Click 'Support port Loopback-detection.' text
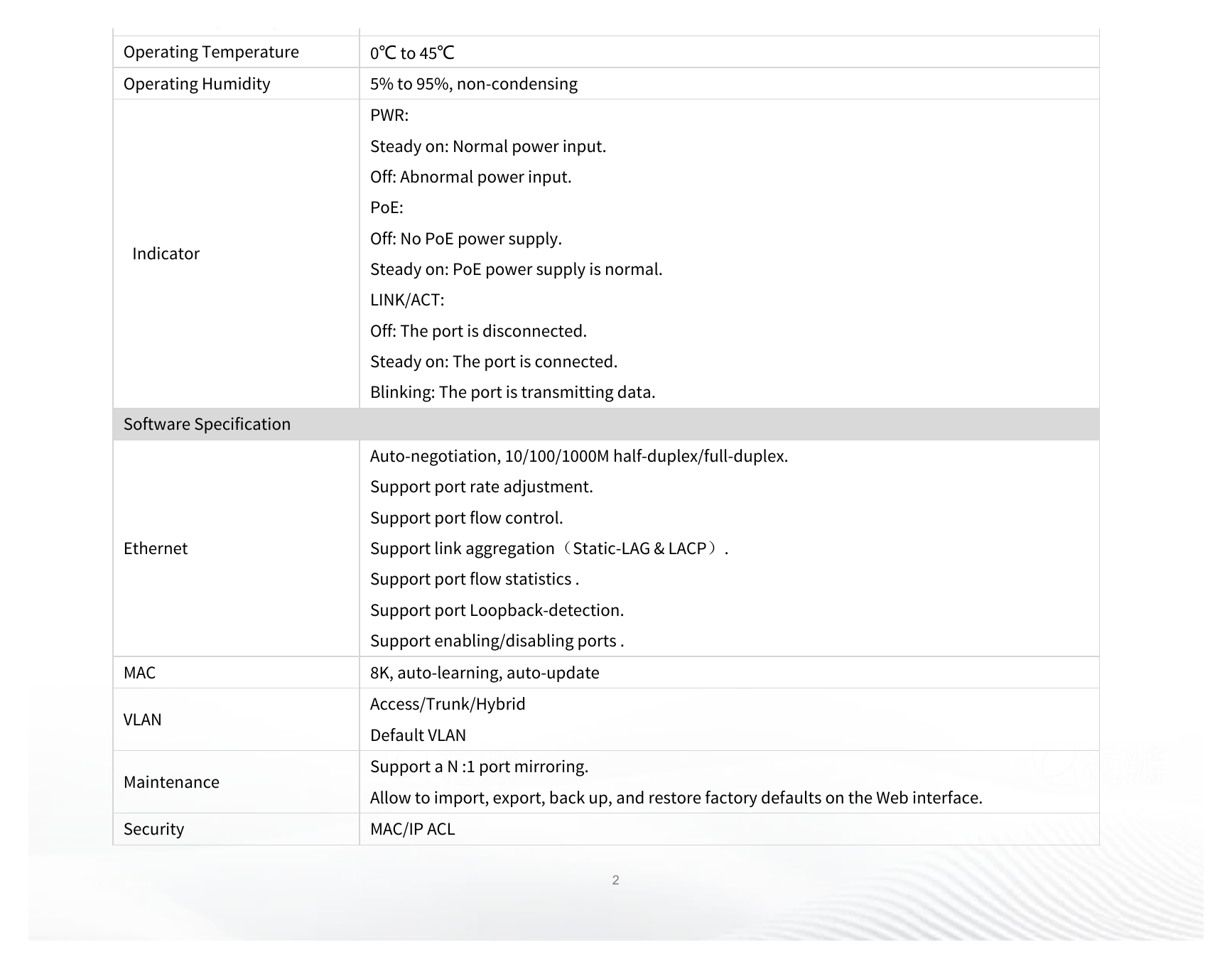The image size is (1232, 969). point(497,610)
